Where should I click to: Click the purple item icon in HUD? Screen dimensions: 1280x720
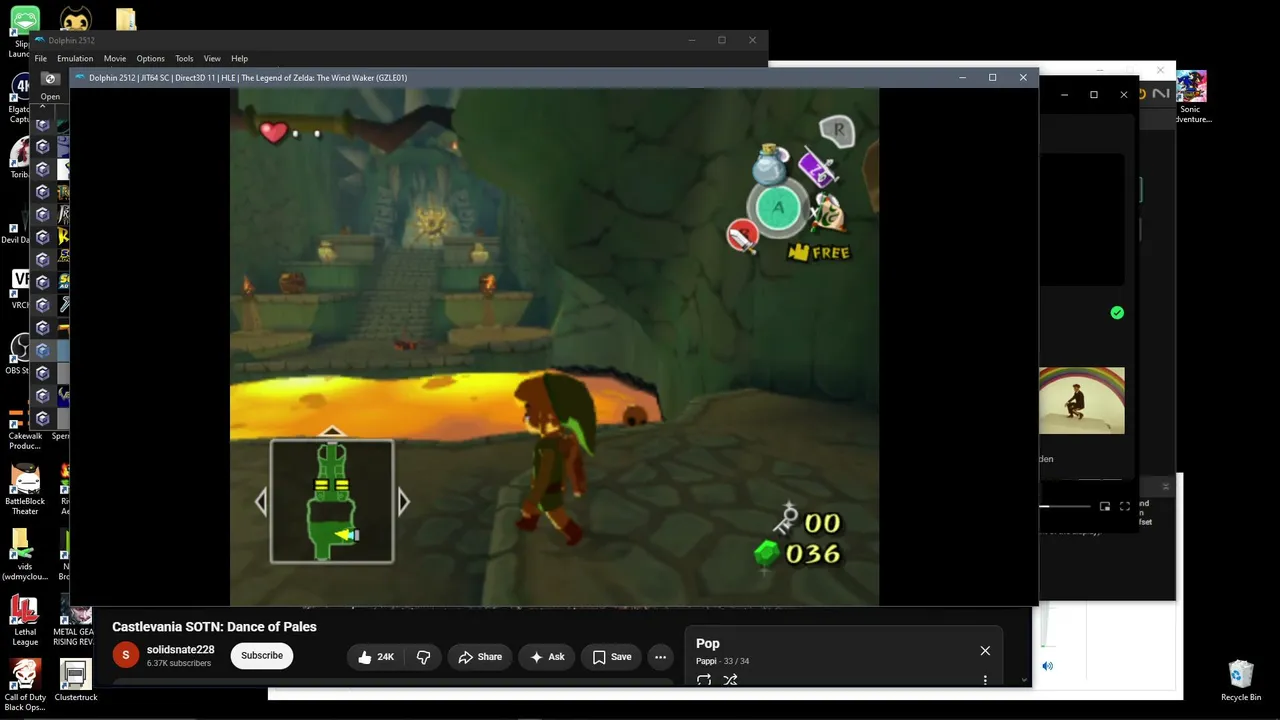pyautogui.click(x=817, y=168)
